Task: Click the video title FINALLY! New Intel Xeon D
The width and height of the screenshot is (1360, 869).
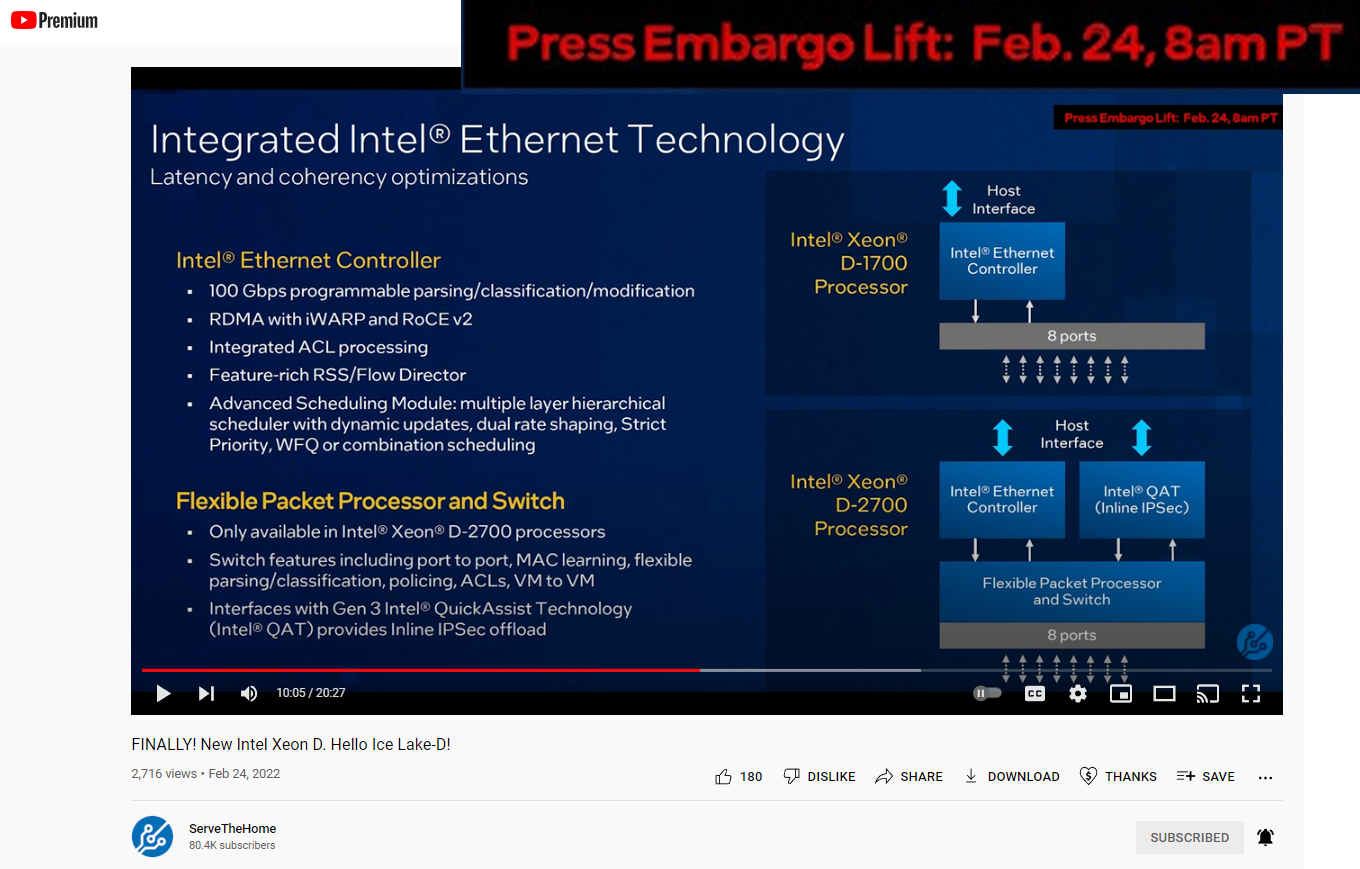Action: pyautogui.click(x=291, y=744)
